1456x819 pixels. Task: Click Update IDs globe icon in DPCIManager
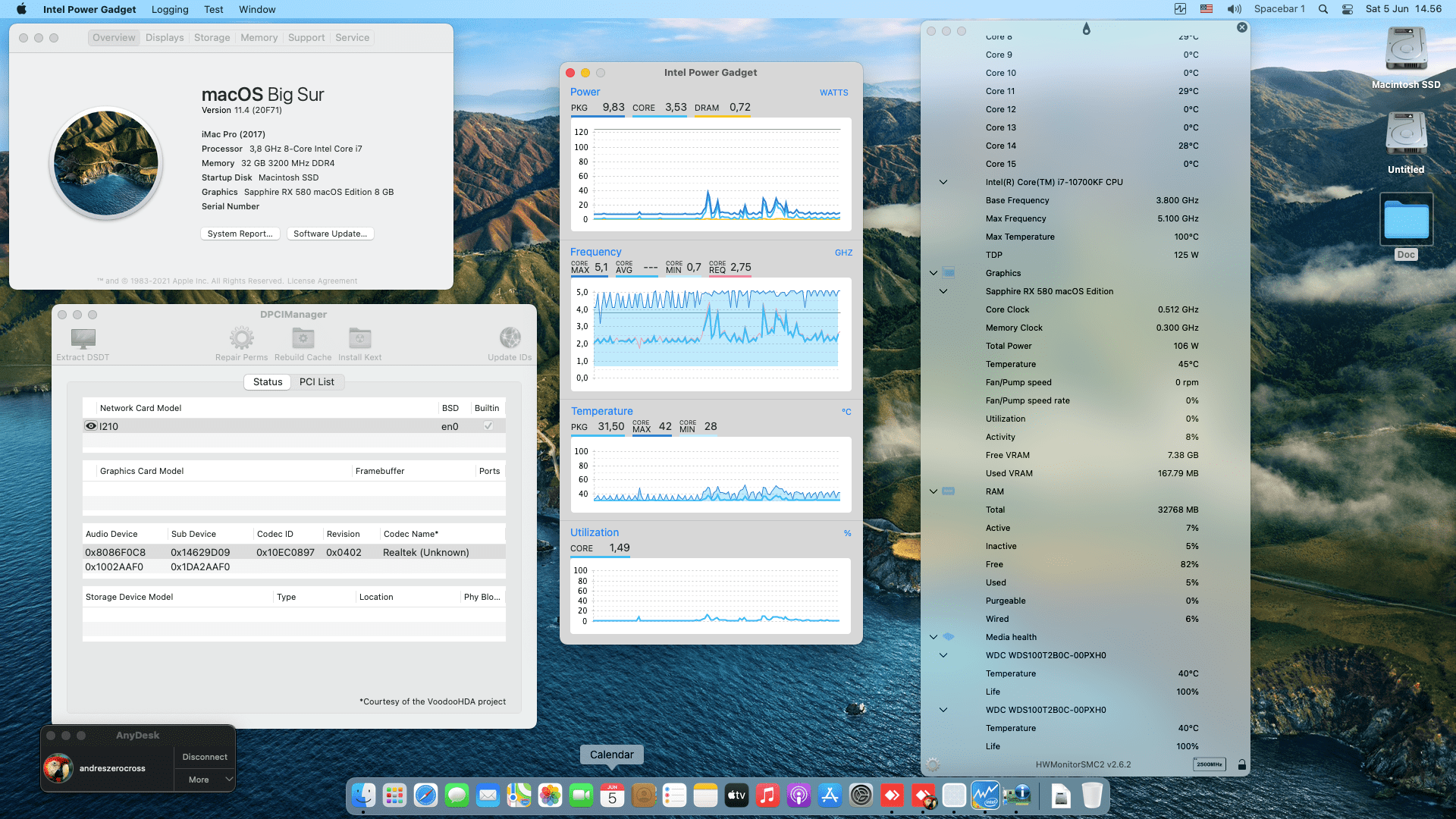point(510,338)
